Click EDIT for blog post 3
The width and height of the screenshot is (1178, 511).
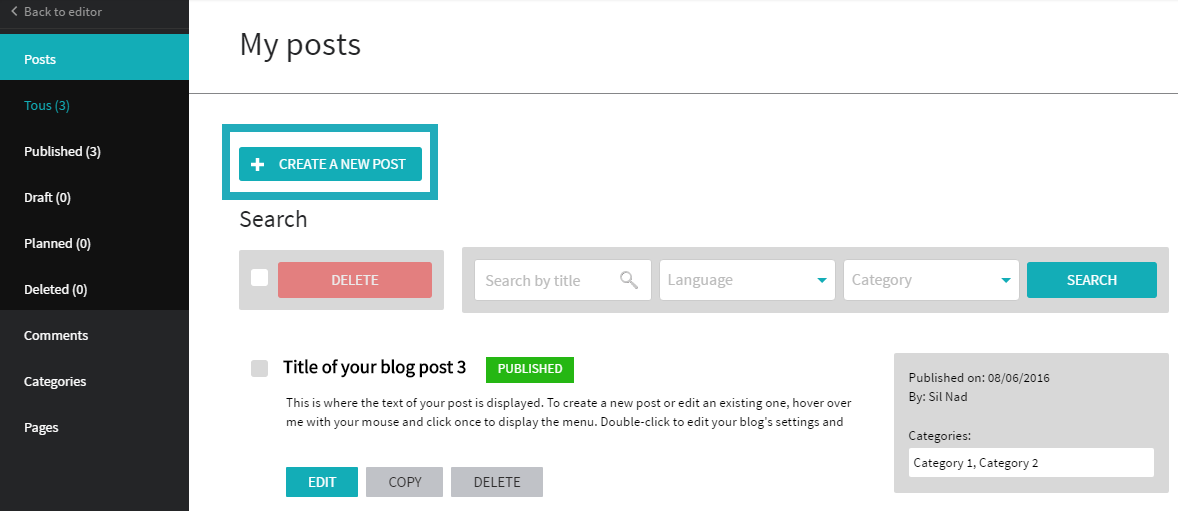(322, 482)
